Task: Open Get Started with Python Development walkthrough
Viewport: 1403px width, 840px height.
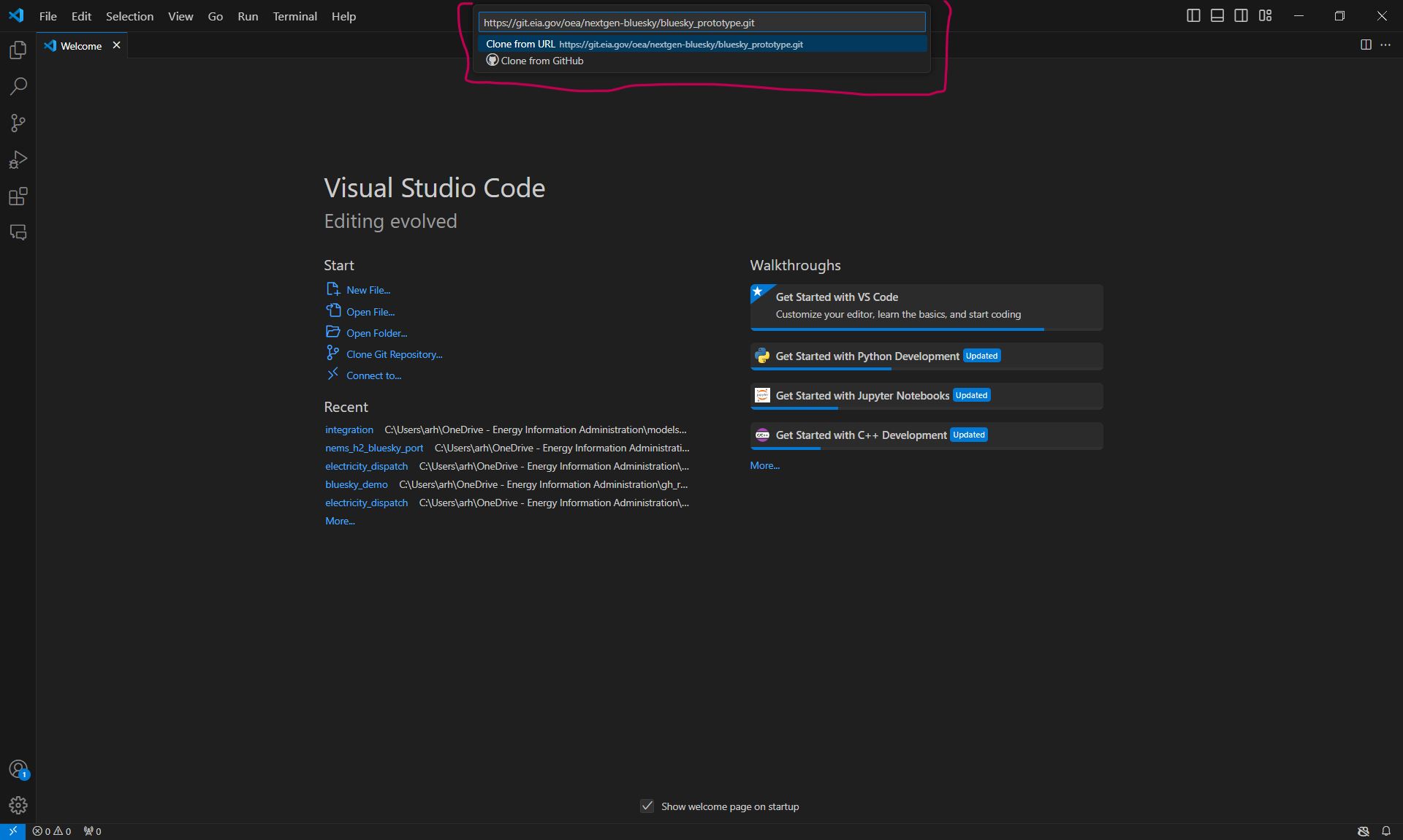Action: [927, 356]
